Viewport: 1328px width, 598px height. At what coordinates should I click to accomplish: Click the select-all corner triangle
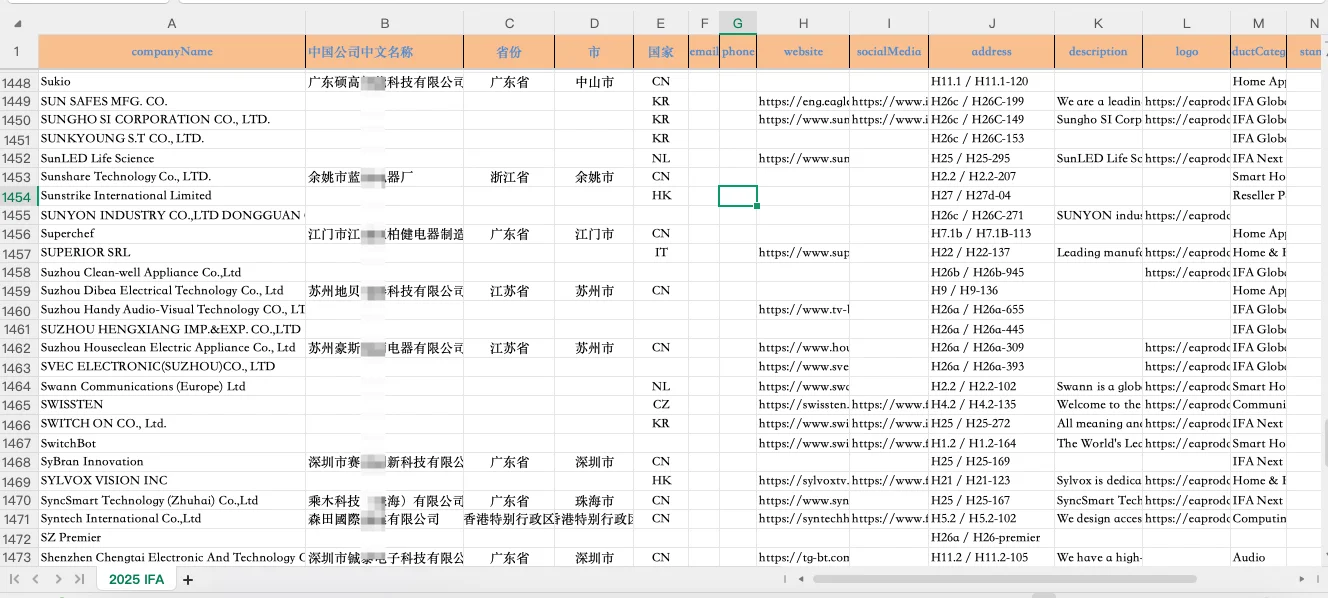click(x=18, y=23)
